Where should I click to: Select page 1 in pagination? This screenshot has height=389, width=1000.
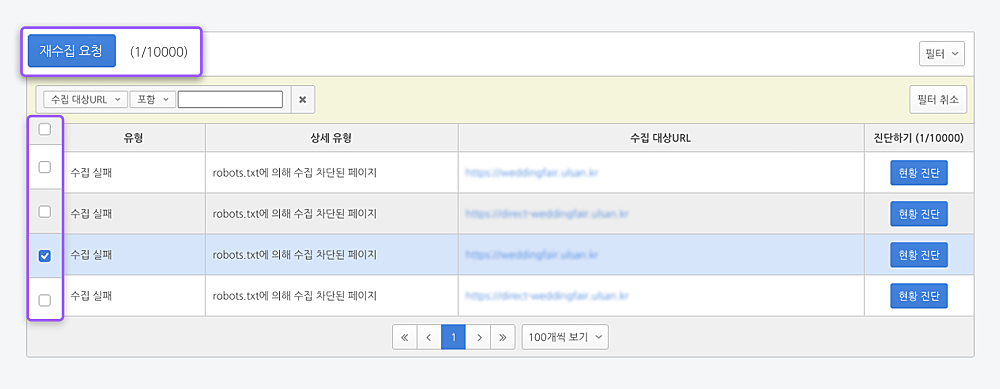pyautogui.click(x=453, y=337)
